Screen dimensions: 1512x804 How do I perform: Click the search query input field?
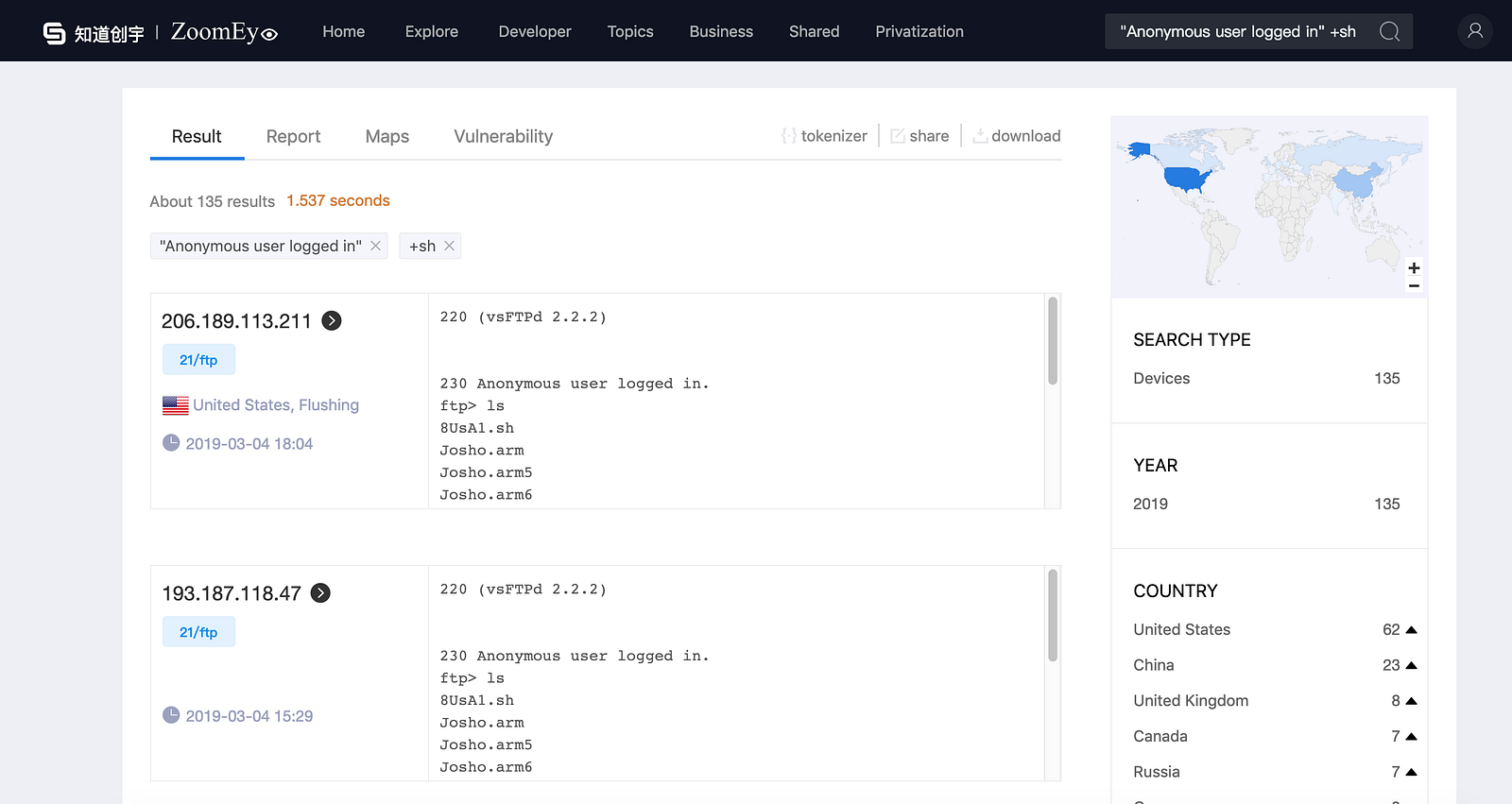point(1238,31)
